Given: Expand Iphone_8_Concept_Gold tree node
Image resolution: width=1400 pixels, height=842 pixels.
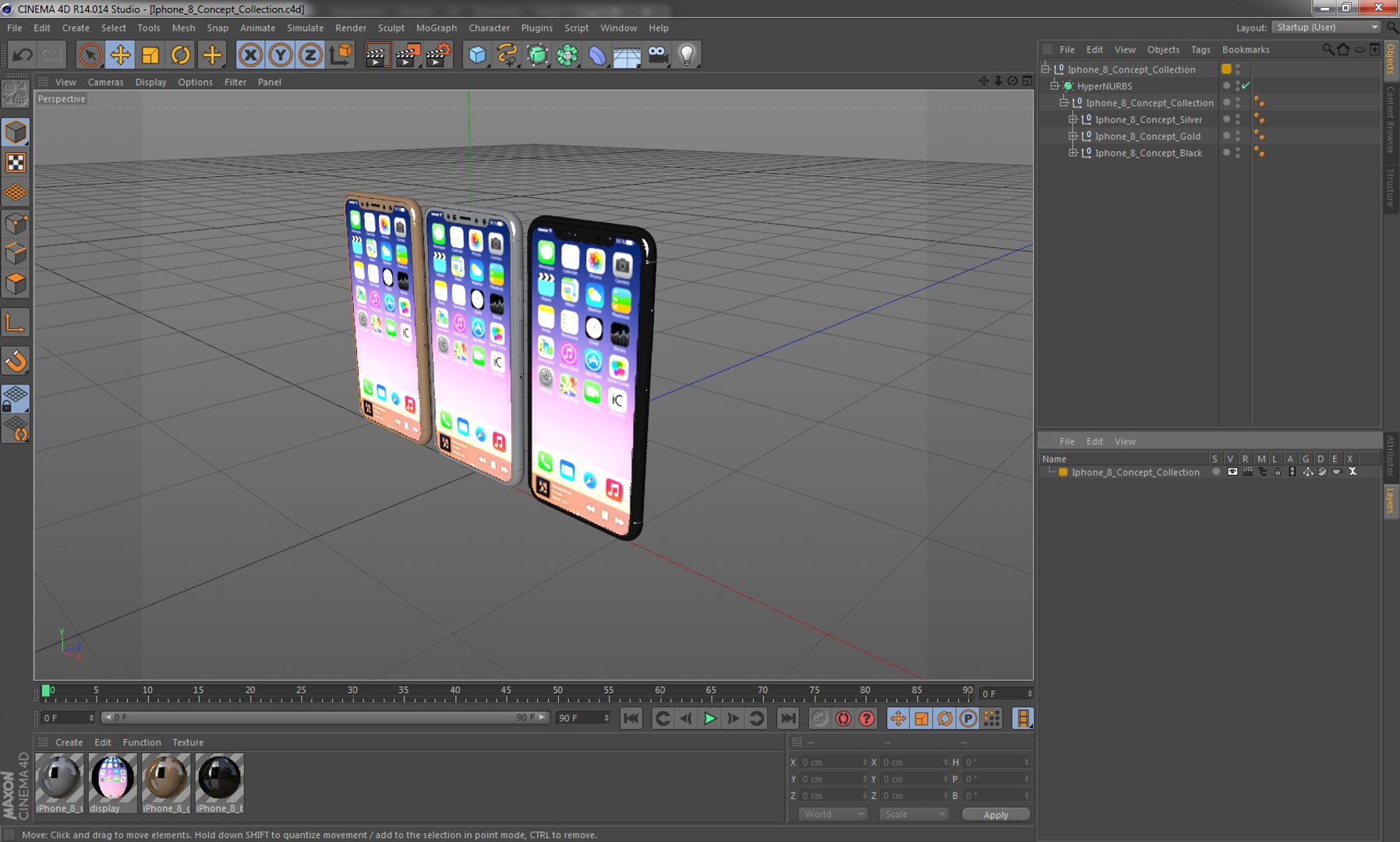Looking at the screenshot, I should 1073,136.
